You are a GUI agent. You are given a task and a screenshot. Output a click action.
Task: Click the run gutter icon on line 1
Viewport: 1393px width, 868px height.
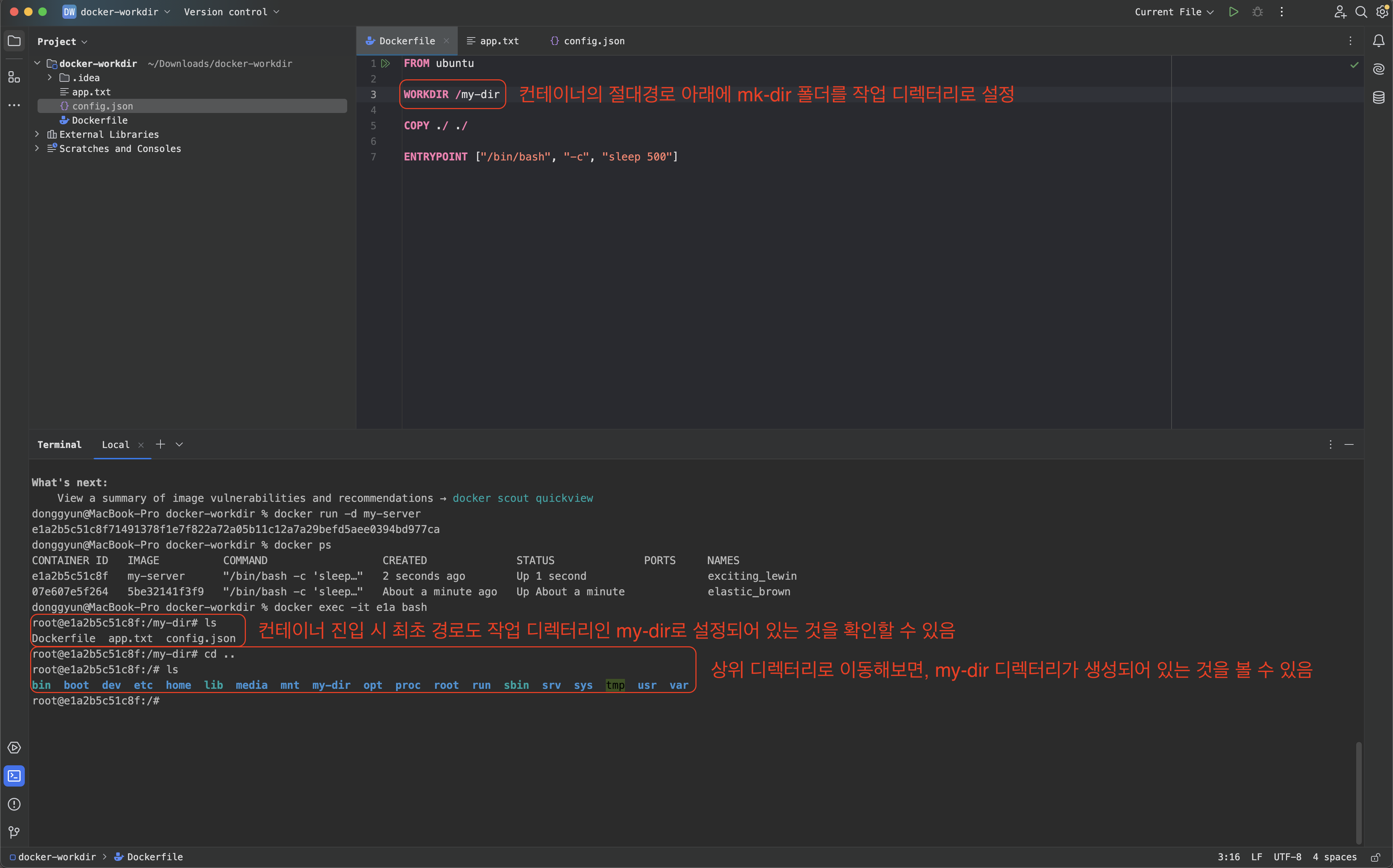[386, 63]
